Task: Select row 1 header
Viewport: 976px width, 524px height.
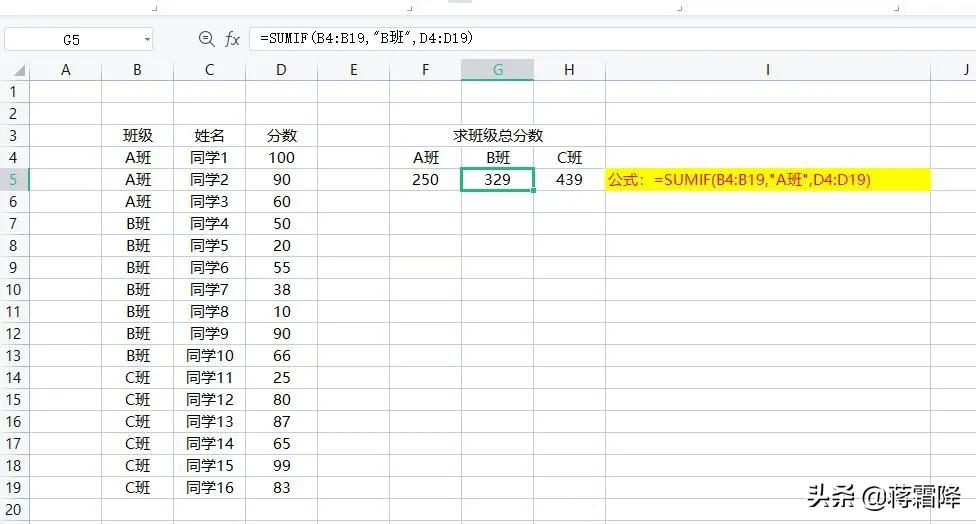Action: click(14, 91)
